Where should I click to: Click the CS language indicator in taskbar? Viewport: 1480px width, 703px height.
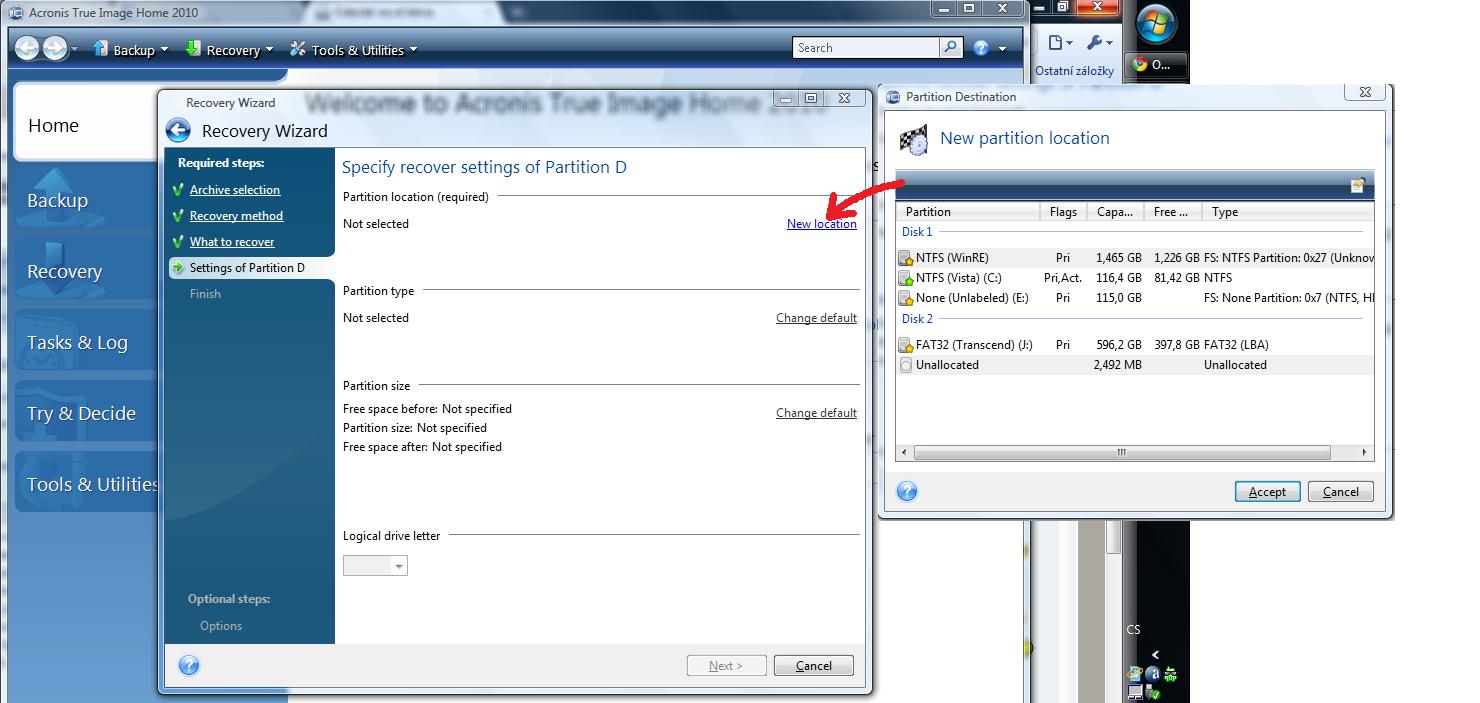[1133, 630]
